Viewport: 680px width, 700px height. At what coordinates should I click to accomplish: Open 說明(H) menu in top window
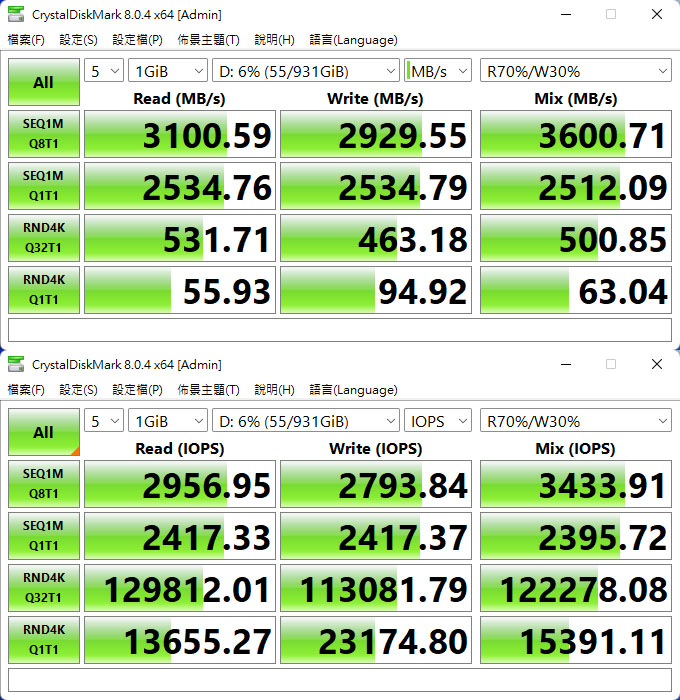coord(274,40)
